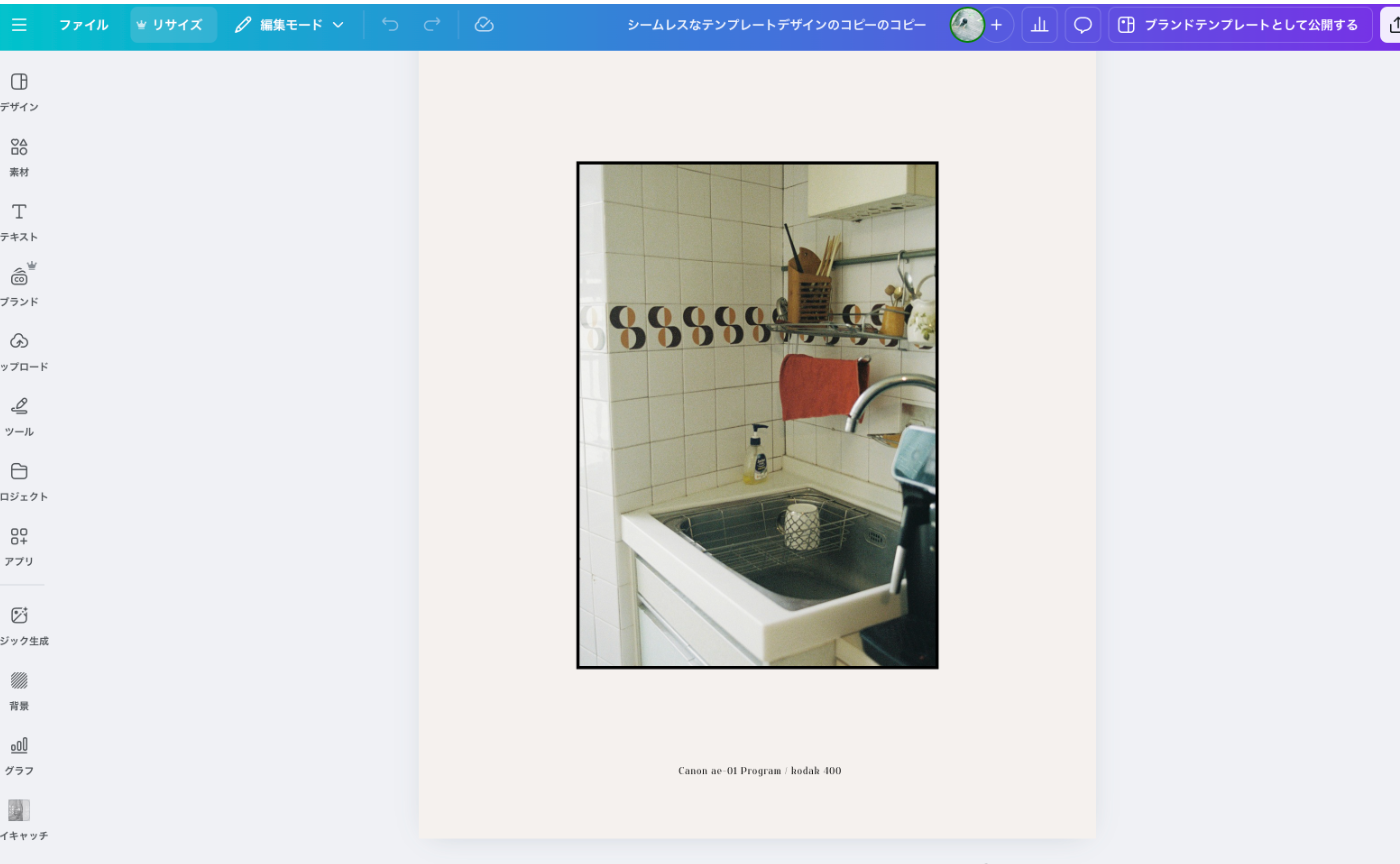Expand the 編集モード dropdown
This screenshot has width=1400, height=864.
290,25
